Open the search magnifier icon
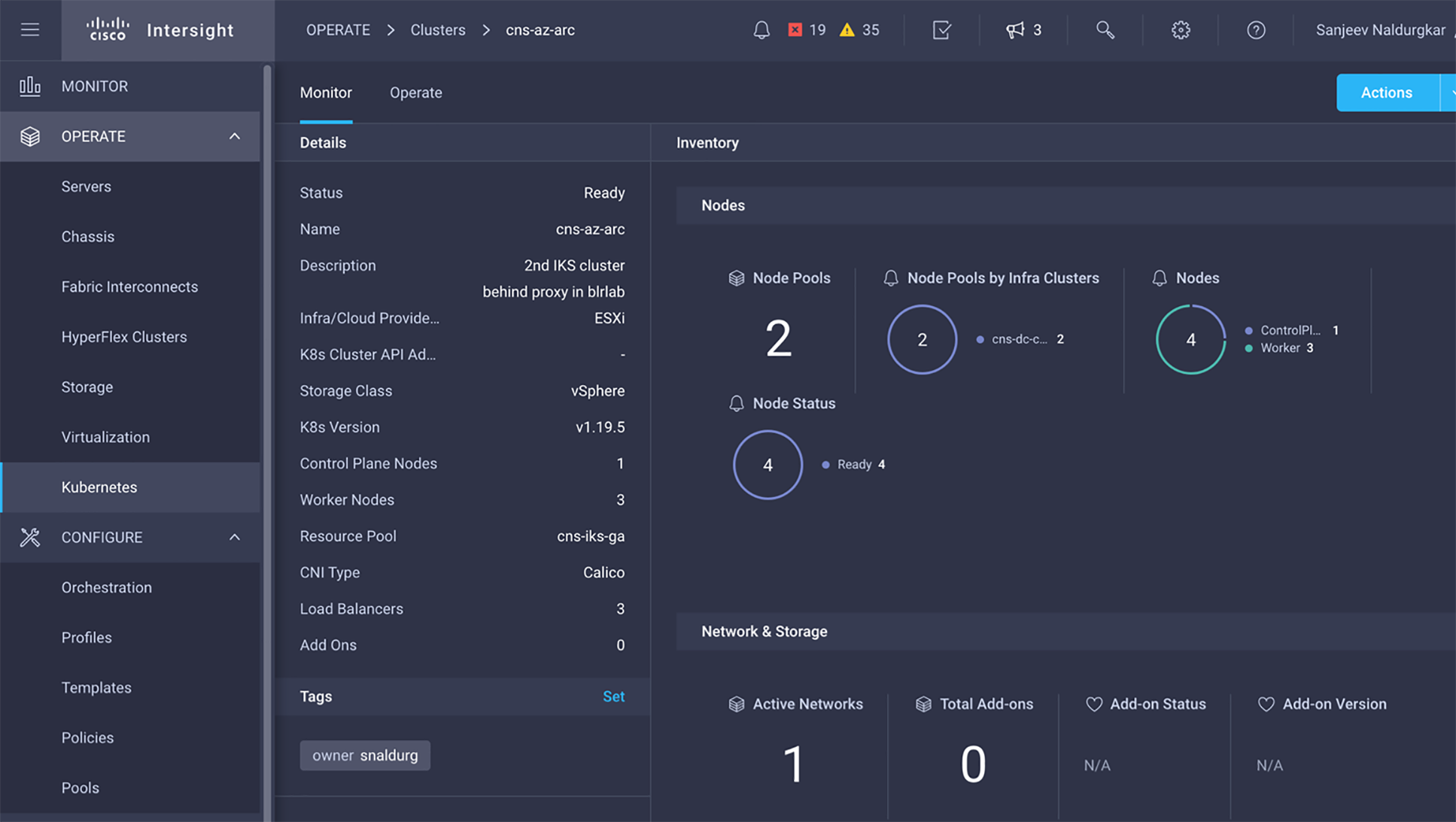The height and width of the screenshot is (822, 1456). pyautogui.click(x=1105, y=30)
